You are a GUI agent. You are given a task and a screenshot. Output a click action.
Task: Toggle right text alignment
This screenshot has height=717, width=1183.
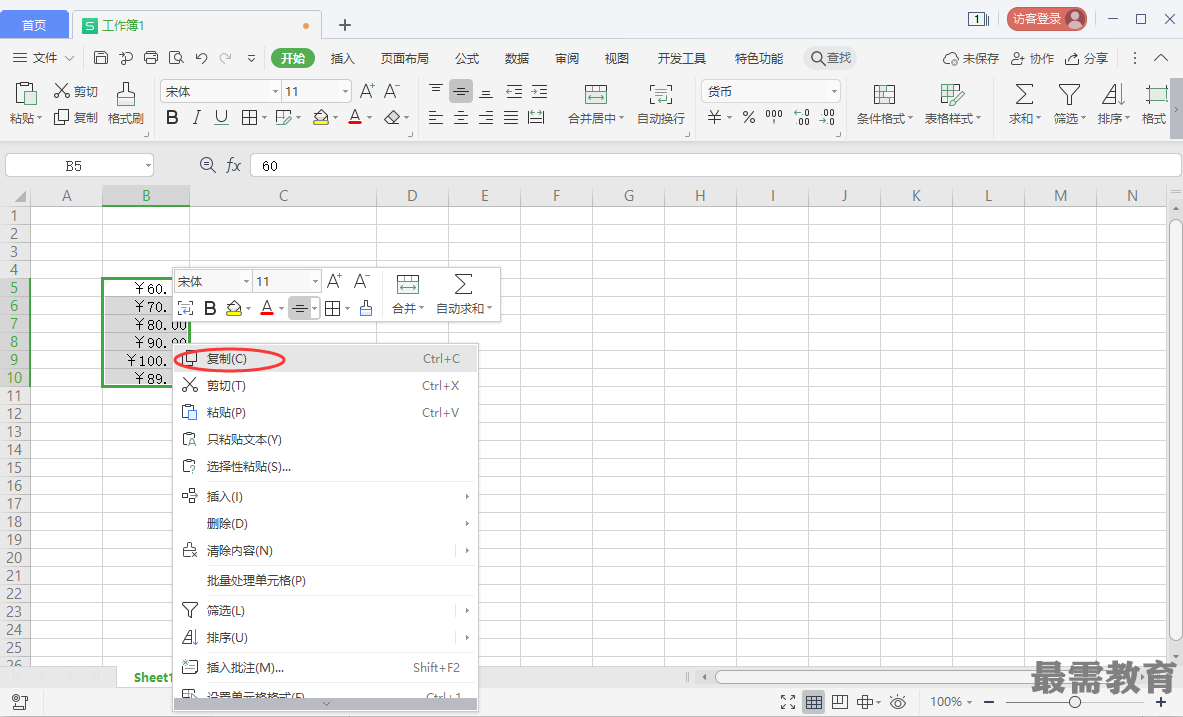click(486, 117)
